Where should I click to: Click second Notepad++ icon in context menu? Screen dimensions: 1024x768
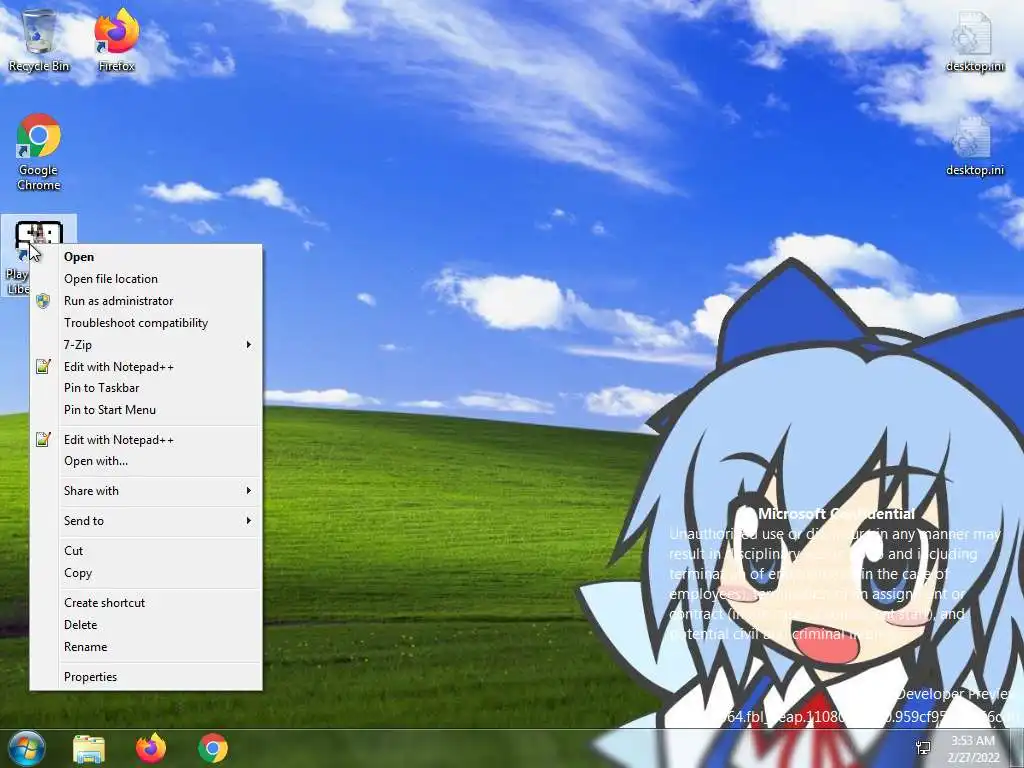point(43,440)
